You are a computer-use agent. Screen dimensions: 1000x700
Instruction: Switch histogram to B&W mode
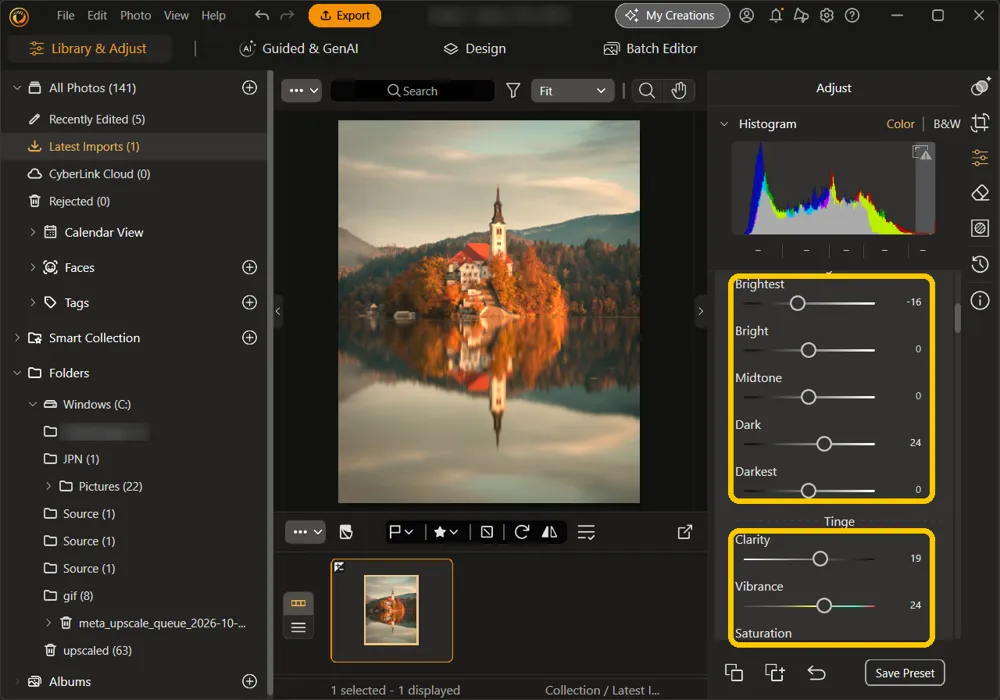(x=946, y=124)
